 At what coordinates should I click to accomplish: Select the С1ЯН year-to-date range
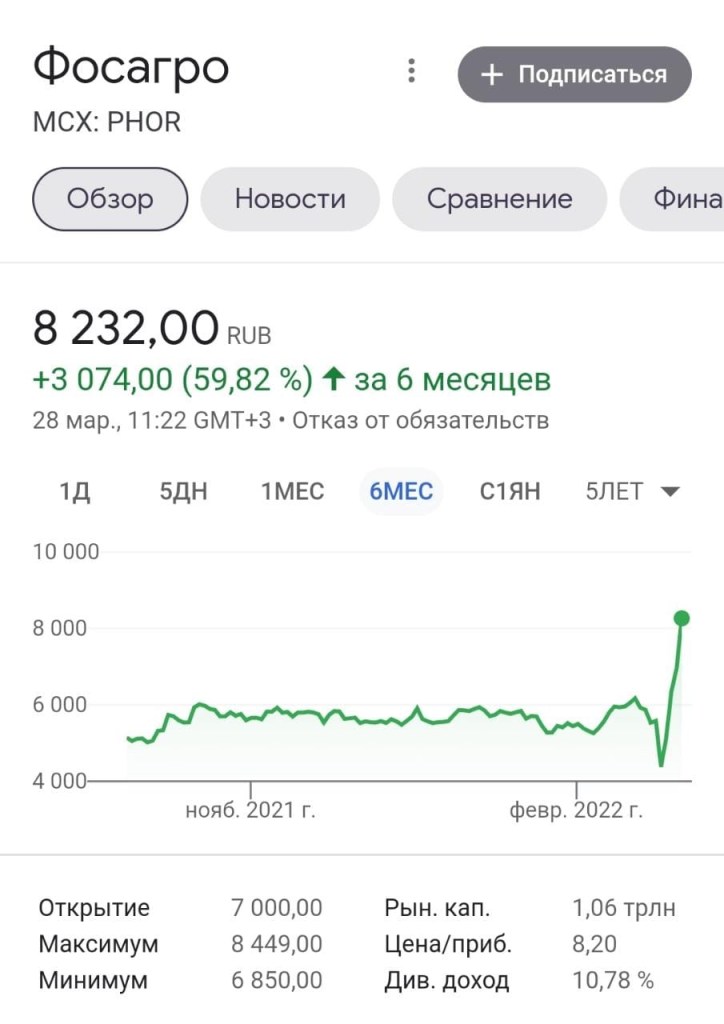509,492
